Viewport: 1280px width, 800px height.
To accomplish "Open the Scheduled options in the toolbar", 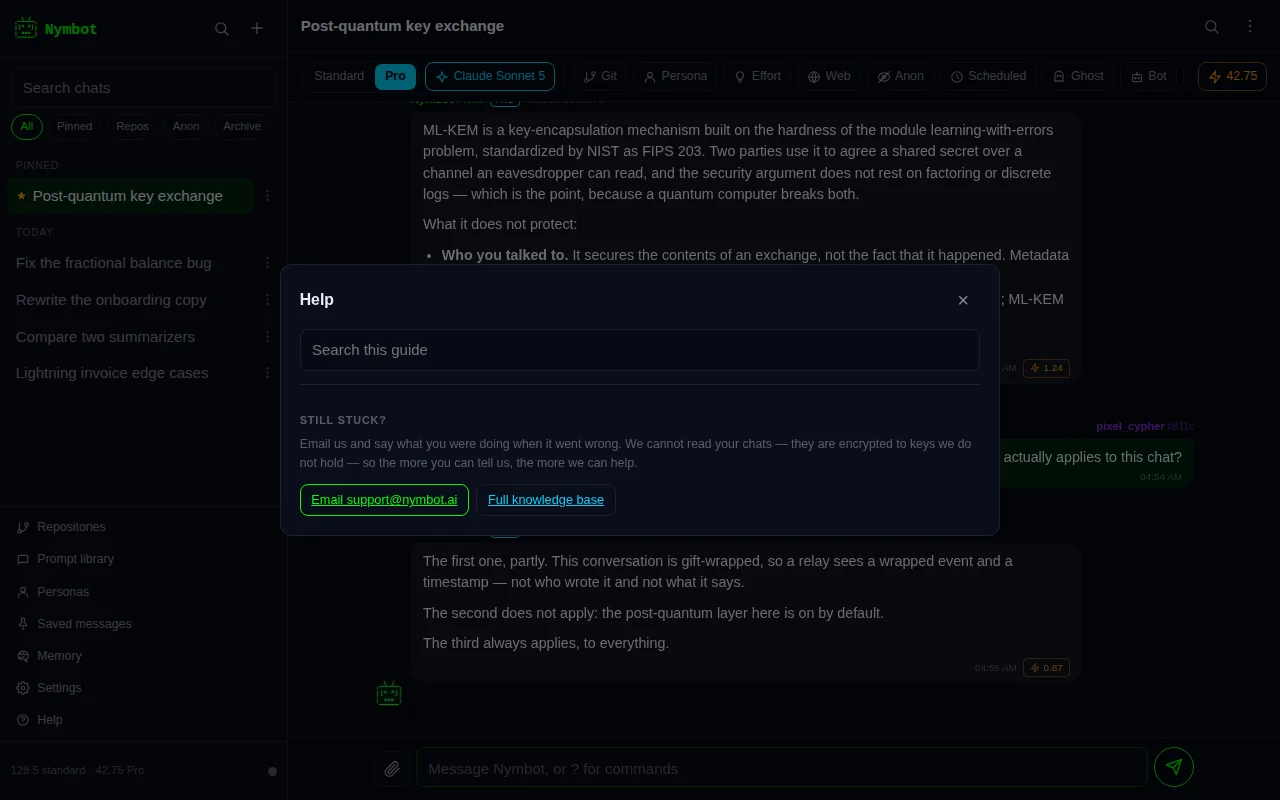I will click(988, 76).
